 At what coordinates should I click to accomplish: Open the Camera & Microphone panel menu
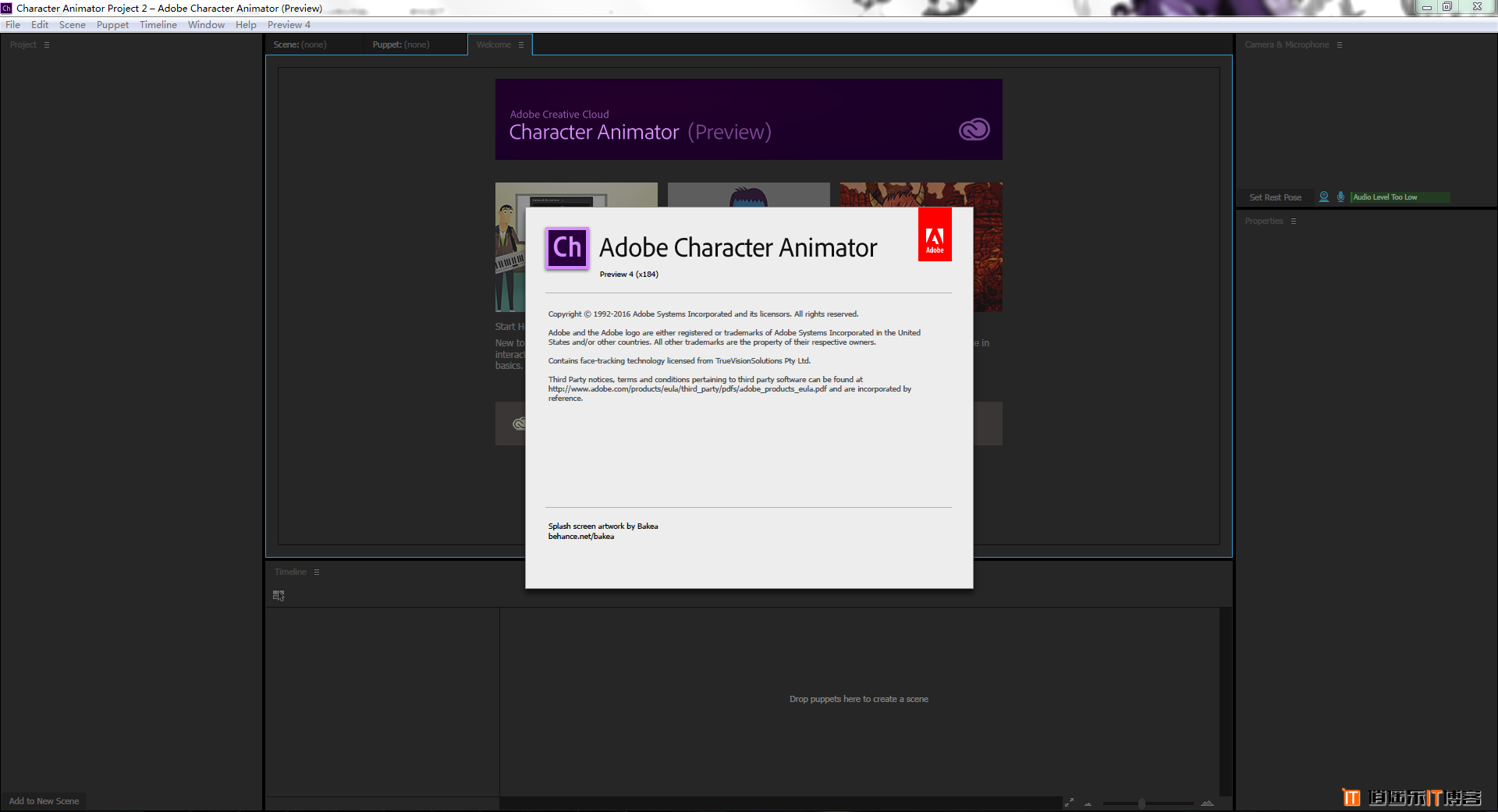1340,45
